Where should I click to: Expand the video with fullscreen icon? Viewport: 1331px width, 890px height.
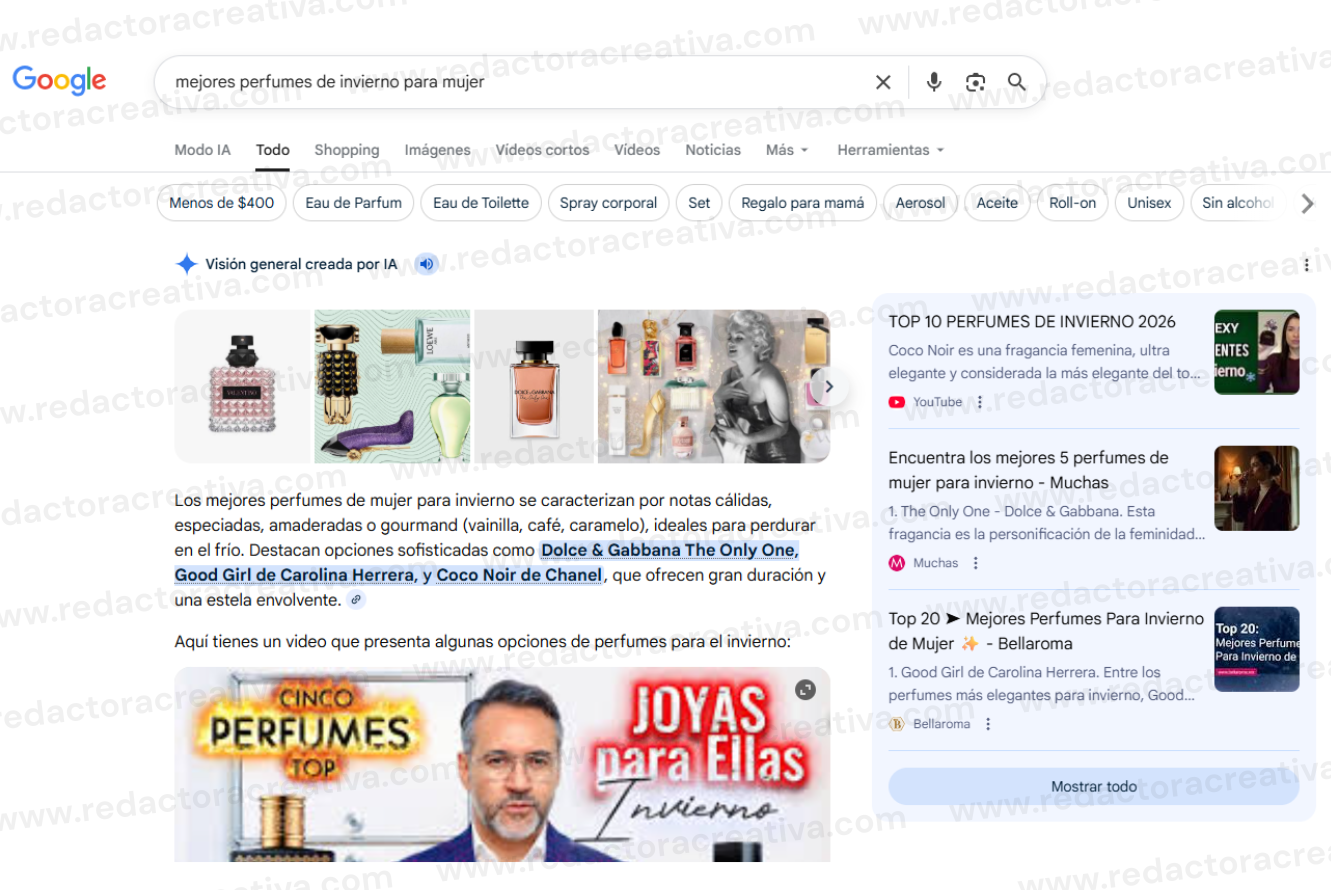pos(805,689)
